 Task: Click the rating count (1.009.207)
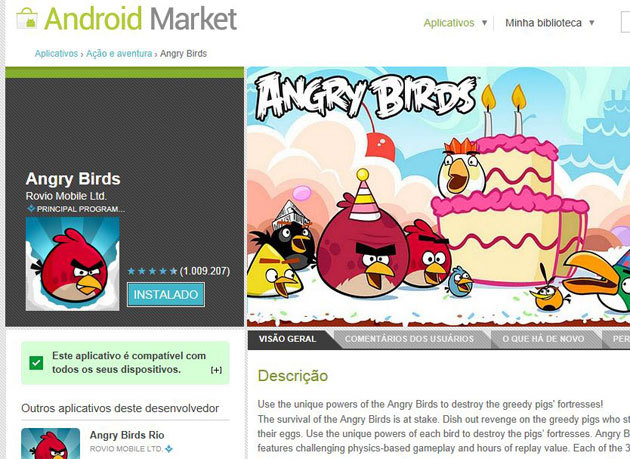click(x=205, y=271)
